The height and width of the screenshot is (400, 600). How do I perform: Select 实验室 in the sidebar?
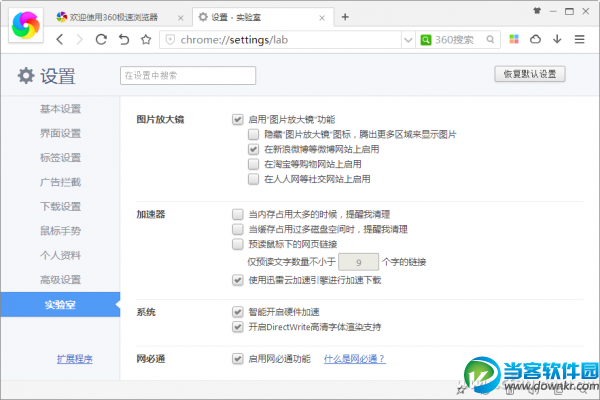[x=60, y=305]
